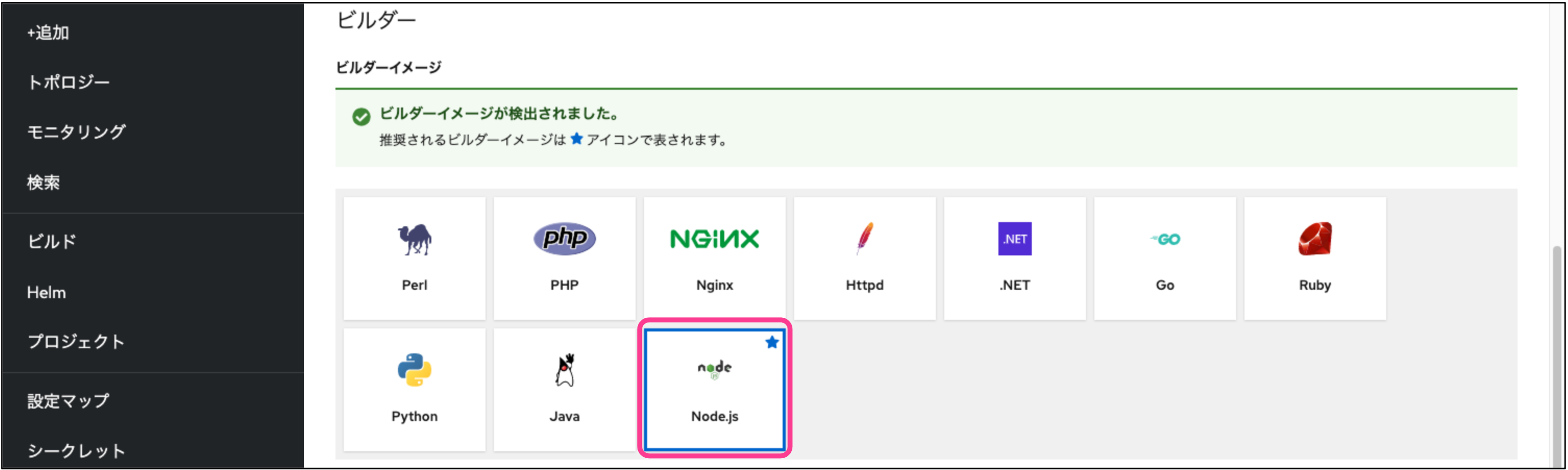Viewport: 1568px width, 470px height.
Task: Select the Httpd feather icon
Action: coord(864,238)
